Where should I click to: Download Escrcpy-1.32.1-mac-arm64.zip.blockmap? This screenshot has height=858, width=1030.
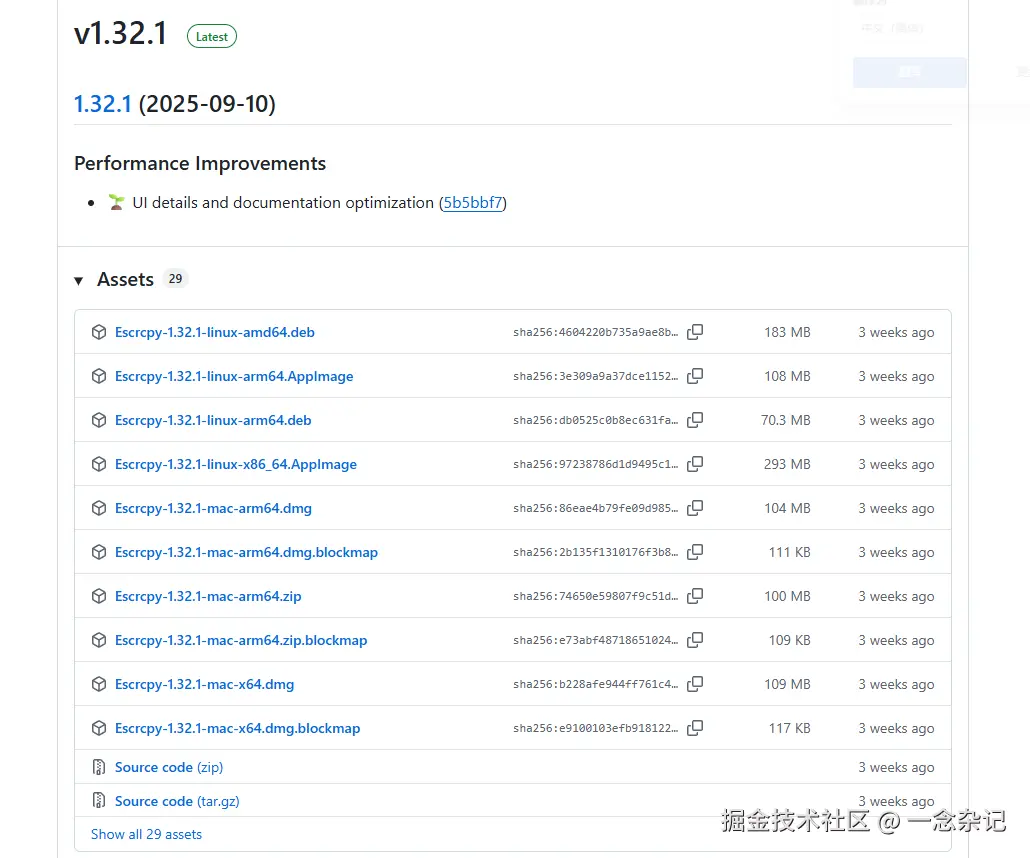(x=241, y=641)
